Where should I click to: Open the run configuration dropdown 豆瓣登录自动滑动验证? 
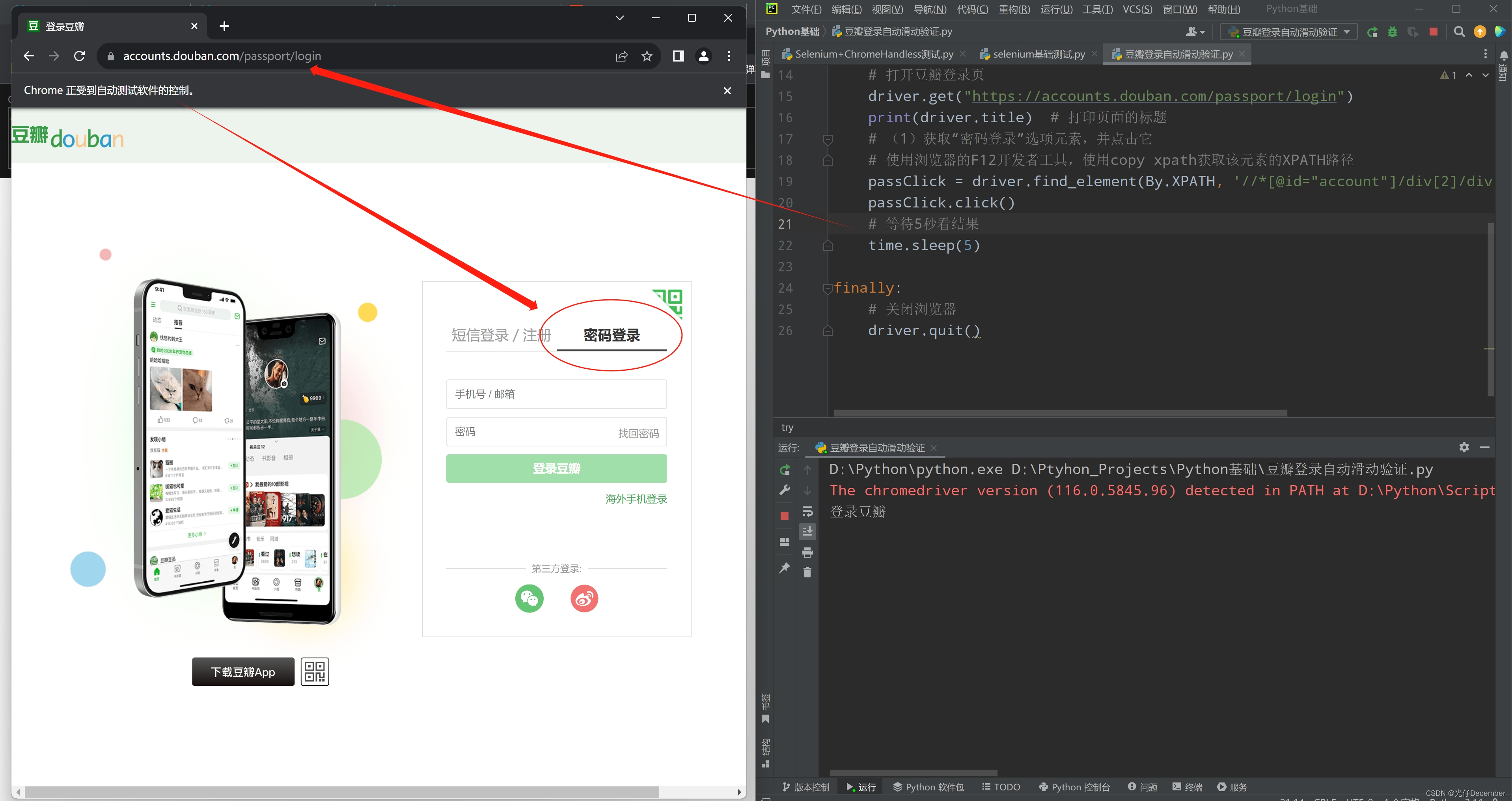[1289, 32]
